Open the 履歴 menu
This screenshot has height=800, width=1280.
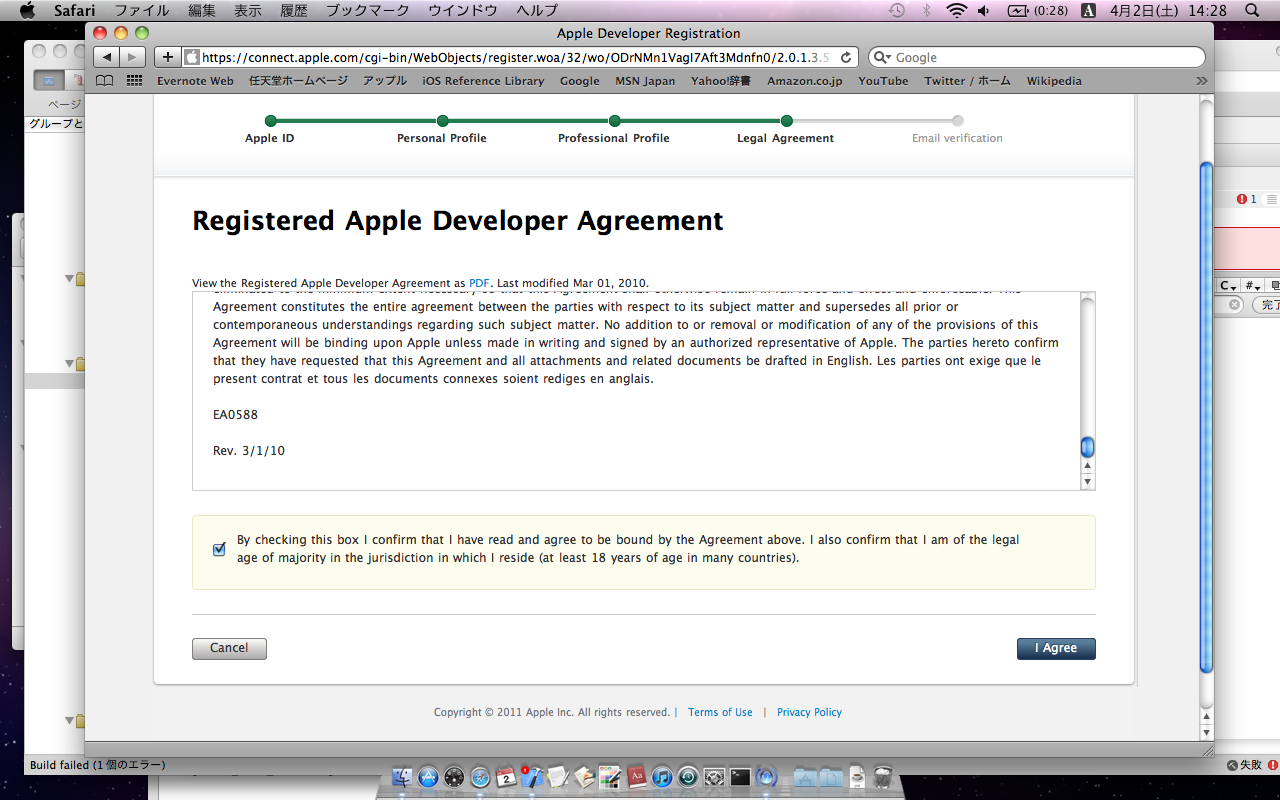coord(294,10)
